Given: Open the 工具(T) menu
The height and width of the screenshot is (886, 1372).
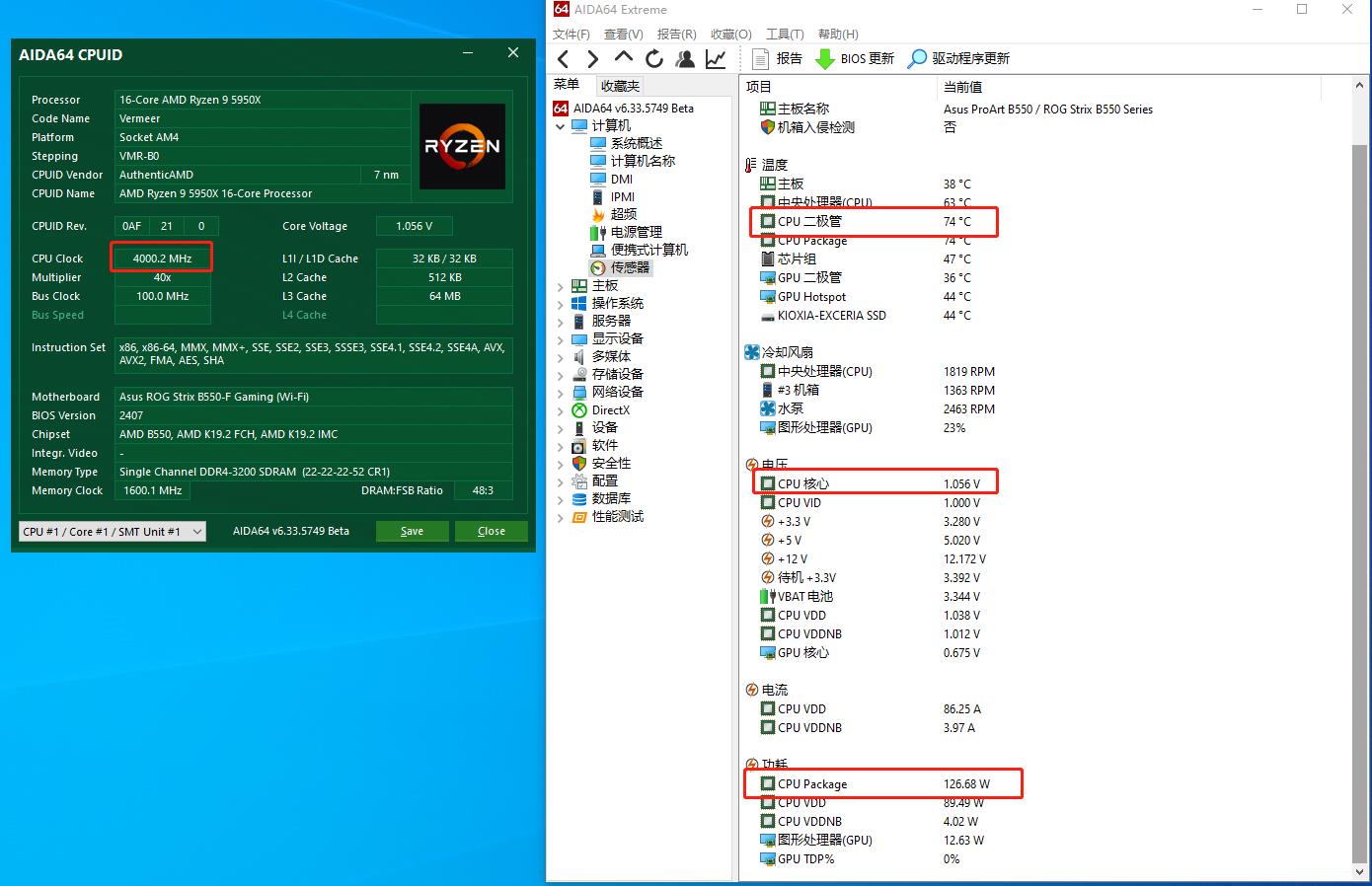Looking at the screenshot, I should [786, 35].
